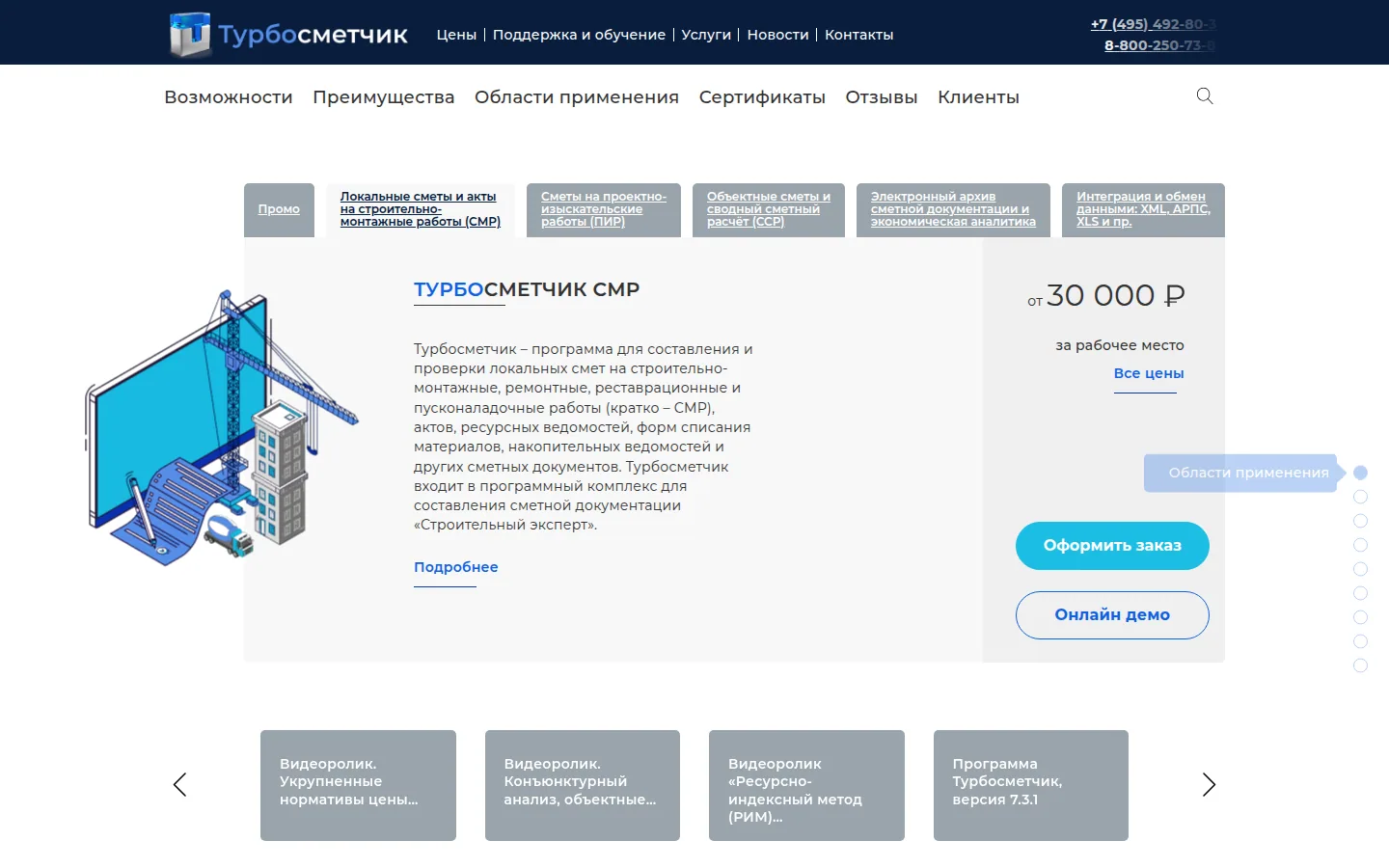Click the highlighted Области применения side dot
Screen dimensions: 1389x868
click(1360, 473)
